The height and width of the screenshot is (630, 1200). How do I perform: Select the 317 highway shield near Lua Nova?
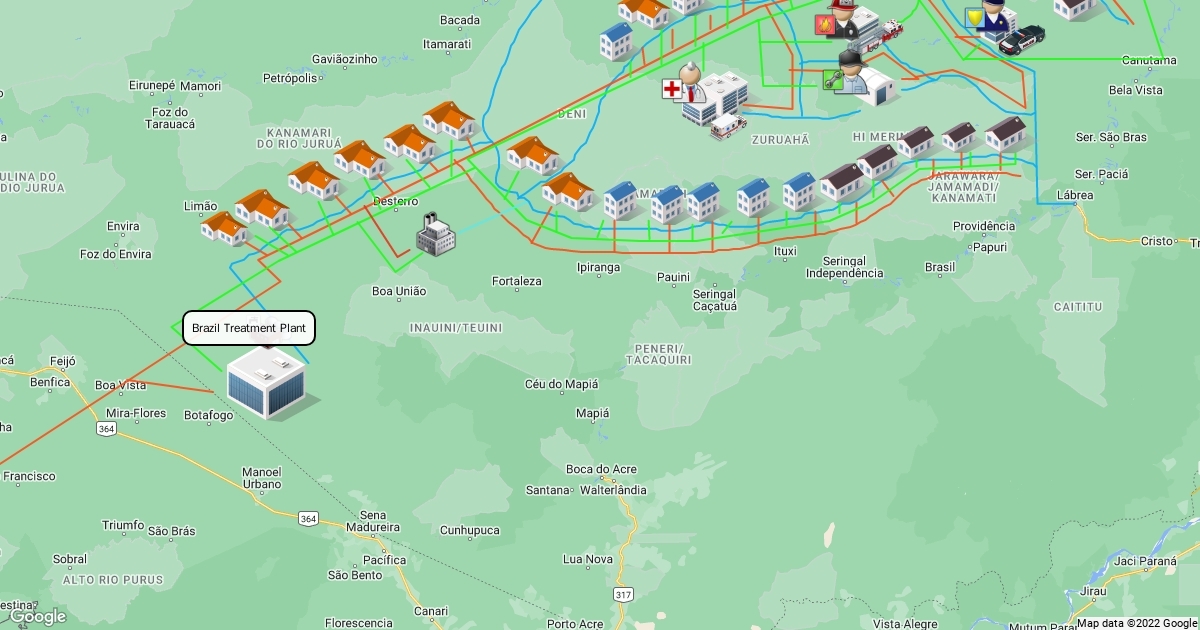pyautogui.click(x=623, y=594)
